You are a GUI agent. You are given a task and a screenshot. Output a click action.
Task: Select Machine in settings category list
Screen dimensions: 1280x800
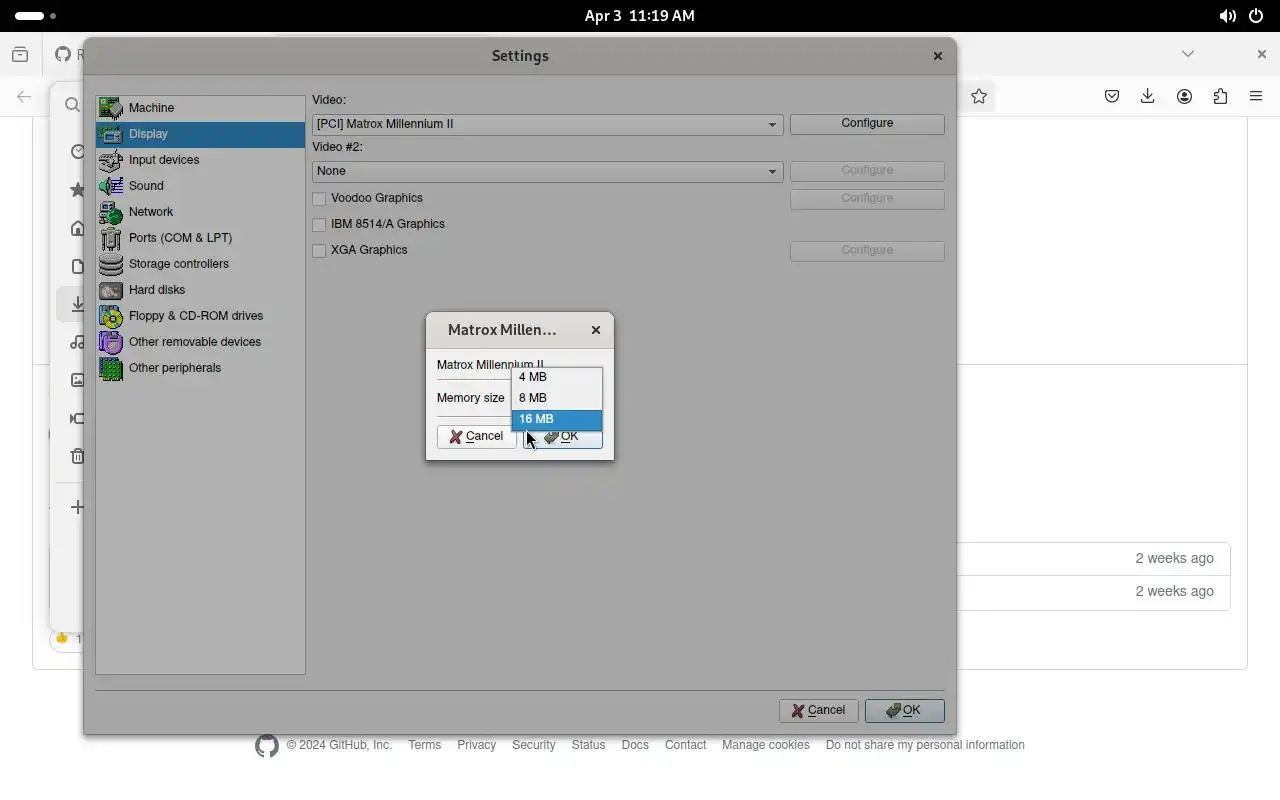200,108
